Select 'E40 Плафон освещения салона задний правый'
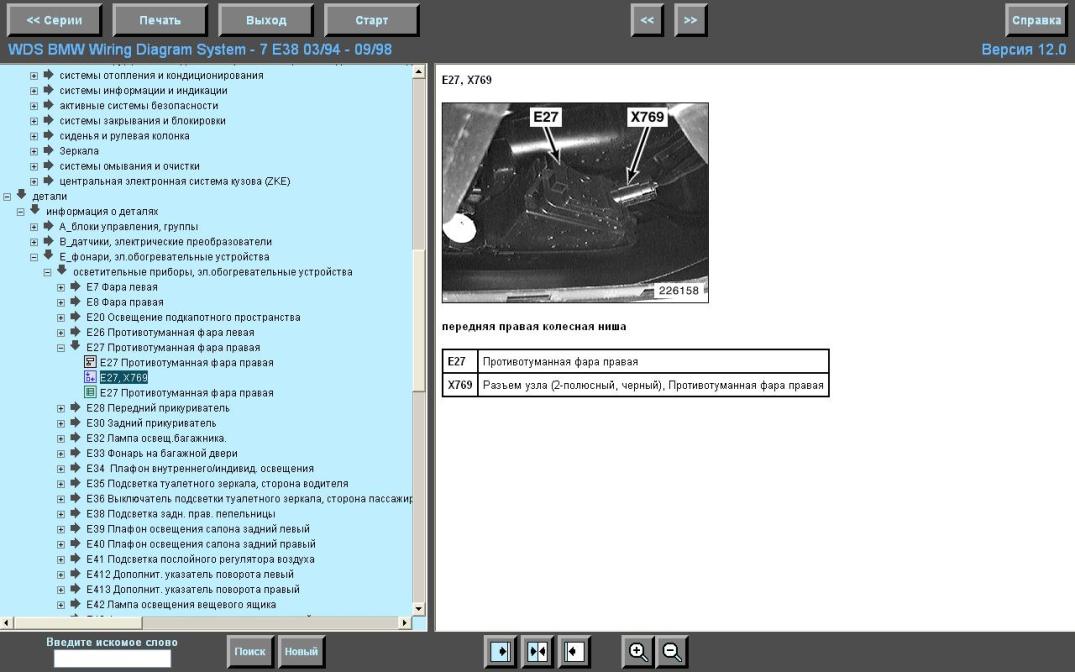Image resolution: width=1075 pixels, height=672 pixels. tap(201, 544)
